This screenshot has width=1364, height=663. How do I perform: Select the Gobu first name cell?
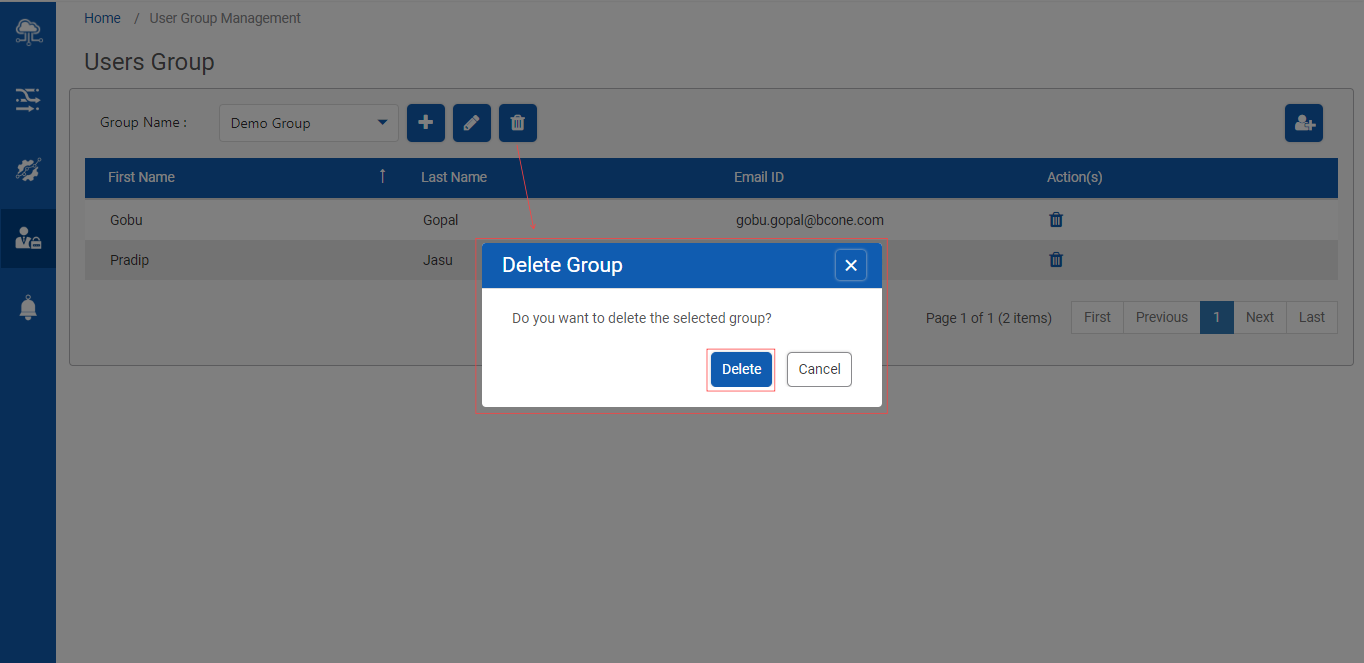126,220
